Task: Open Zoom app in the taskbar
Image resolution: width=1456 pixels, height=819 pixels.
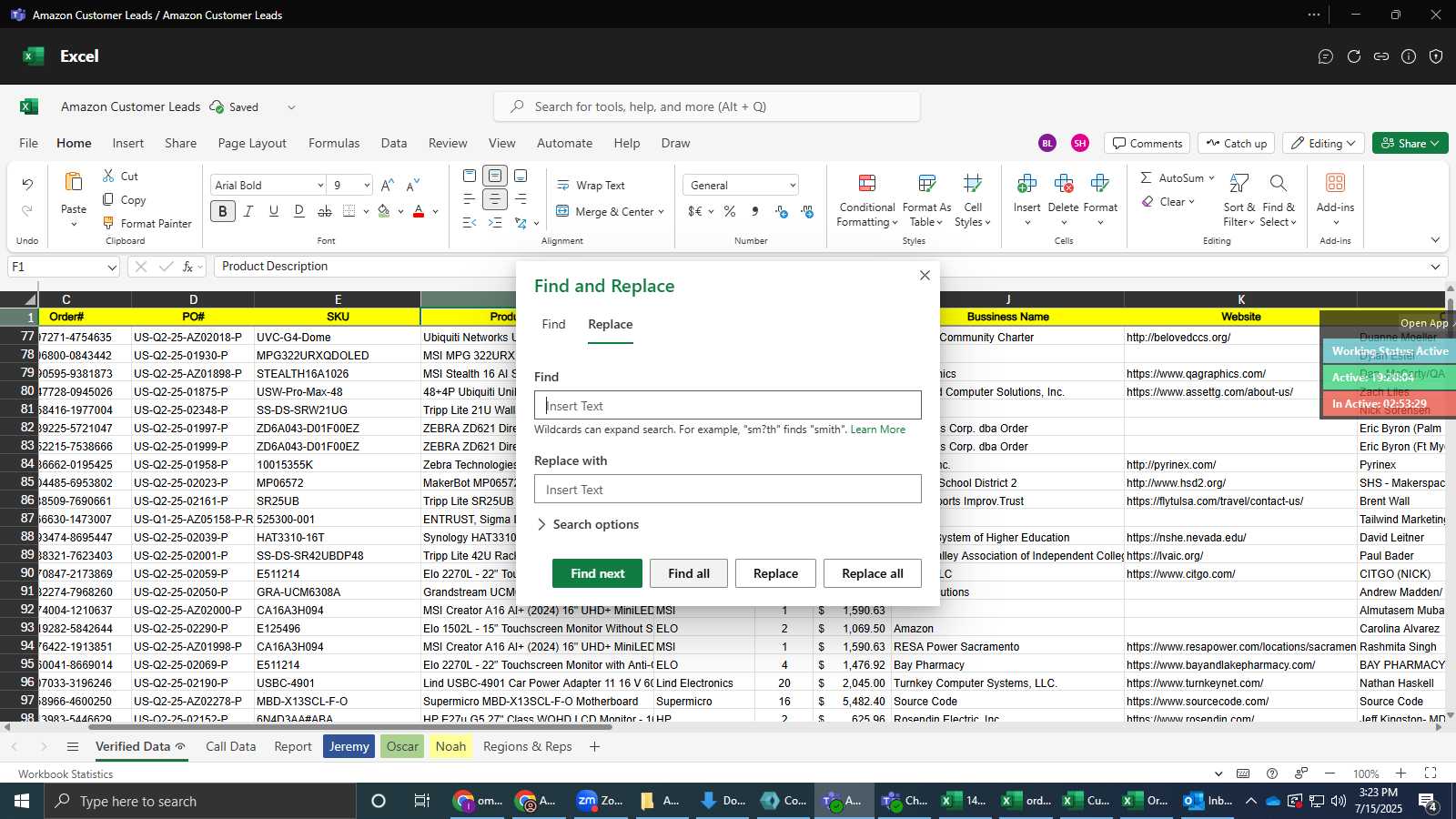Action: tap(600, 801)
